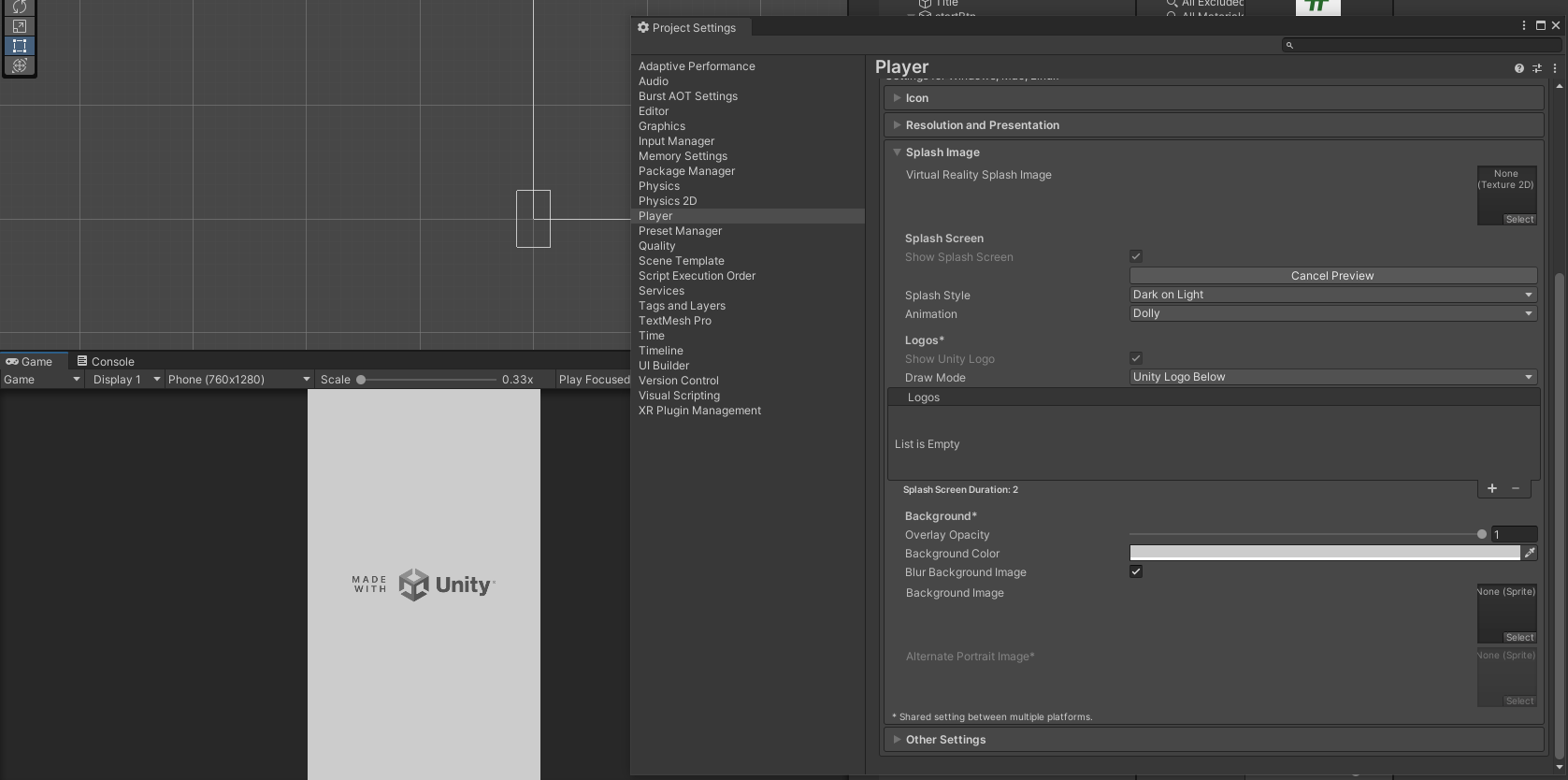Screen dimensions: 1568x780
Task: Open the Player presets slider icon
Action: 1537,68
